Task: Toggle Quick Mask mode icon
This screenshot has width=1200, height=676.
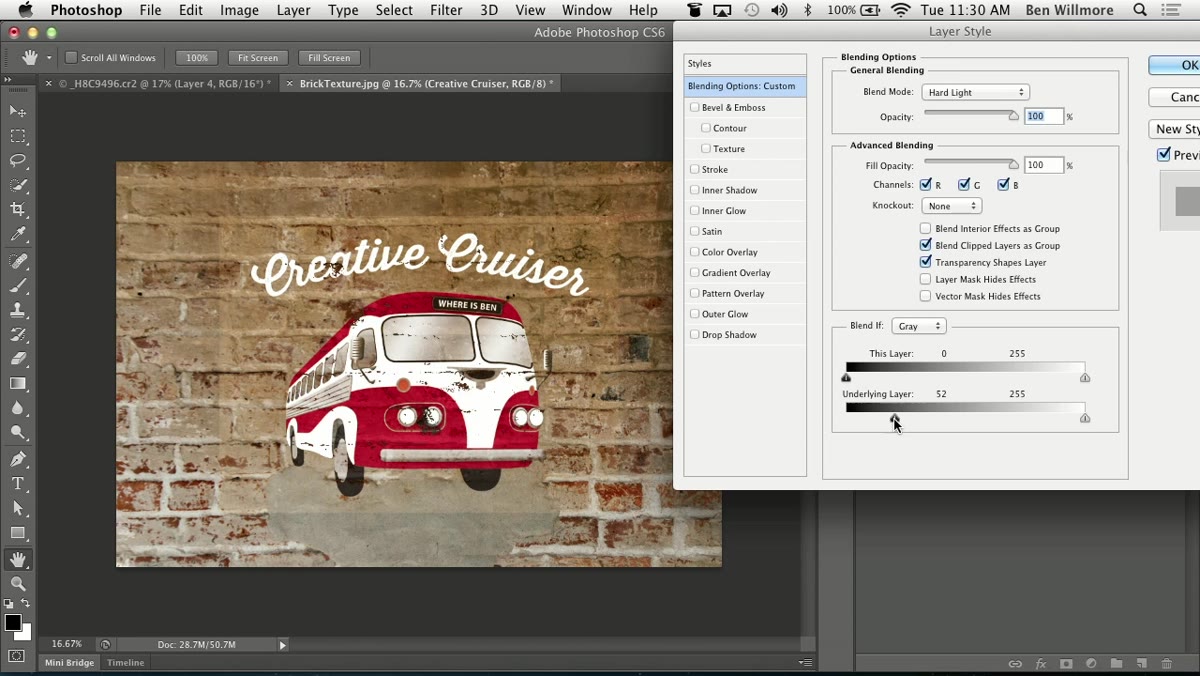Action: (17, 657)
